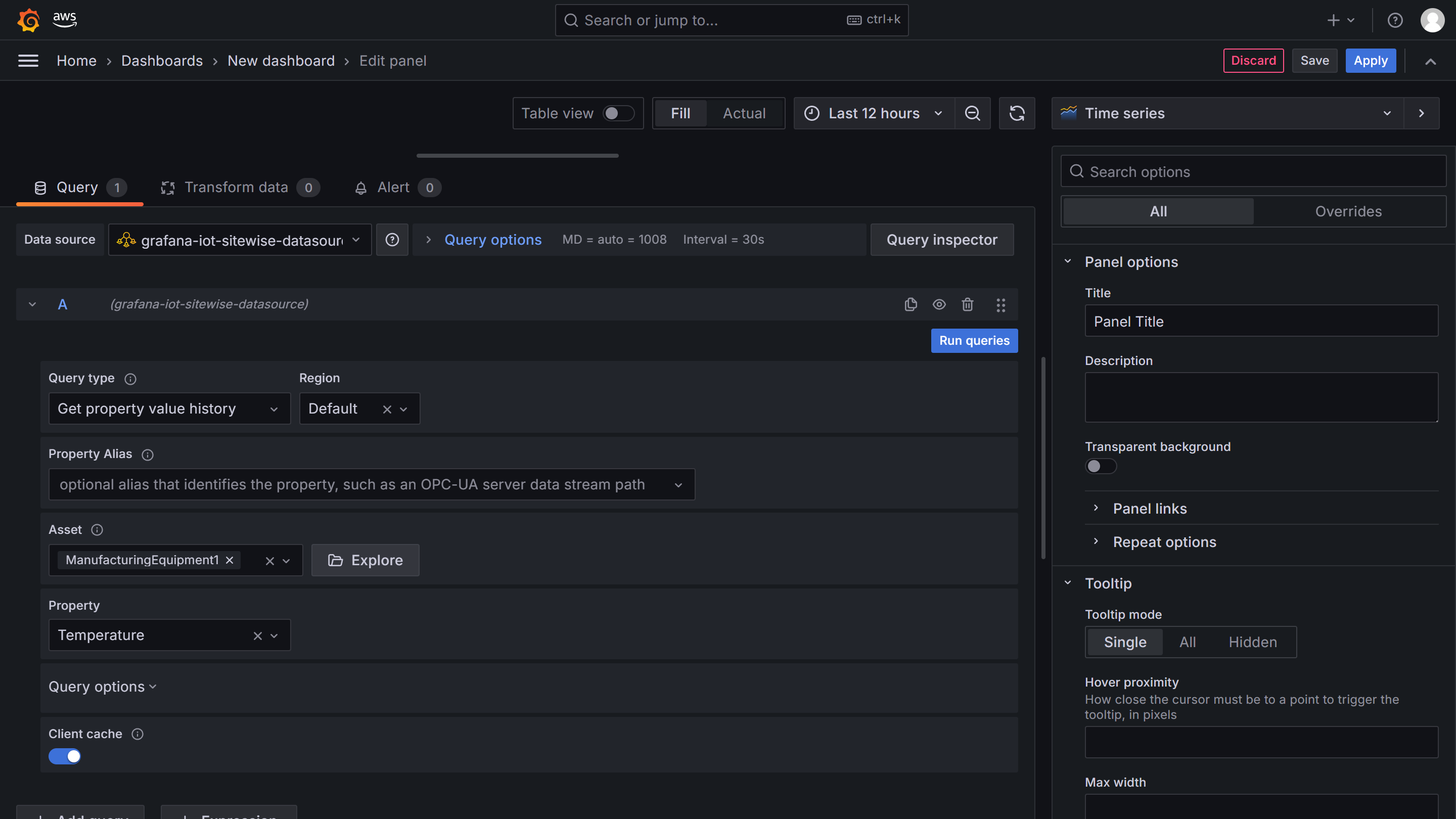Go to Home breadcrumb
This screenshot has width=1456, height=819.
[76, 61]
